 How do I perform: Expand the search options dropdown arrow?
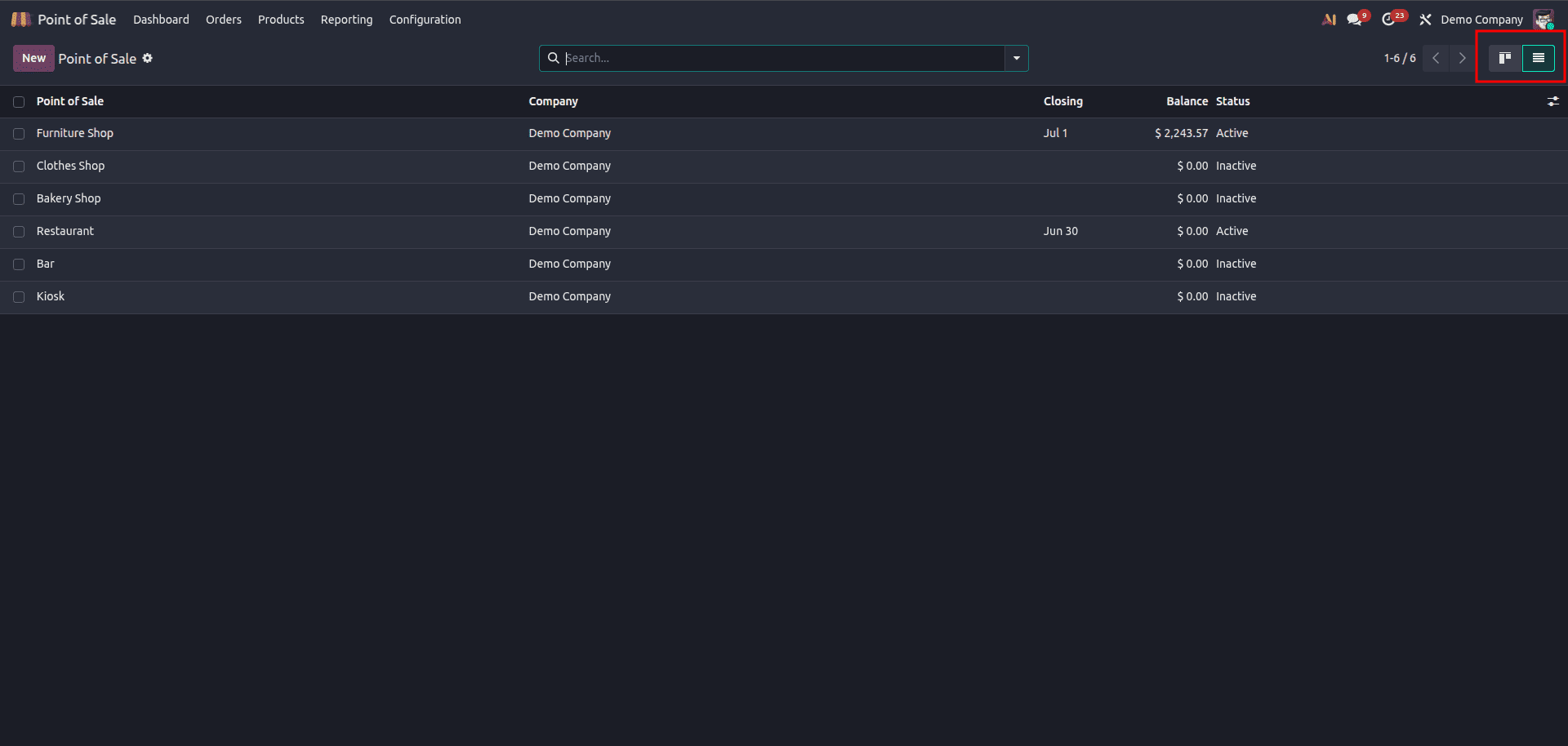point(1017,58)
